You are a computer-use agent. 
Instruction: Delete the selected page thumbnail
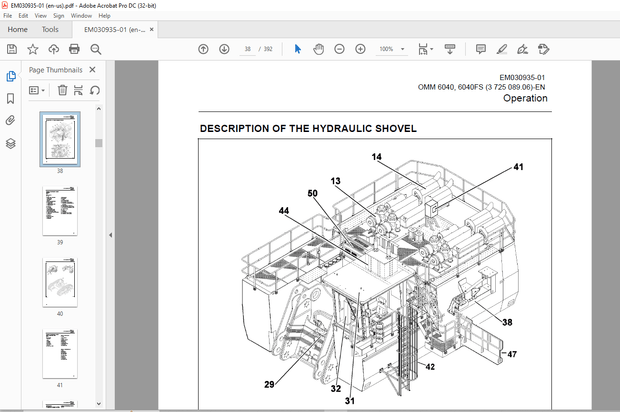[x=62, y=90]
